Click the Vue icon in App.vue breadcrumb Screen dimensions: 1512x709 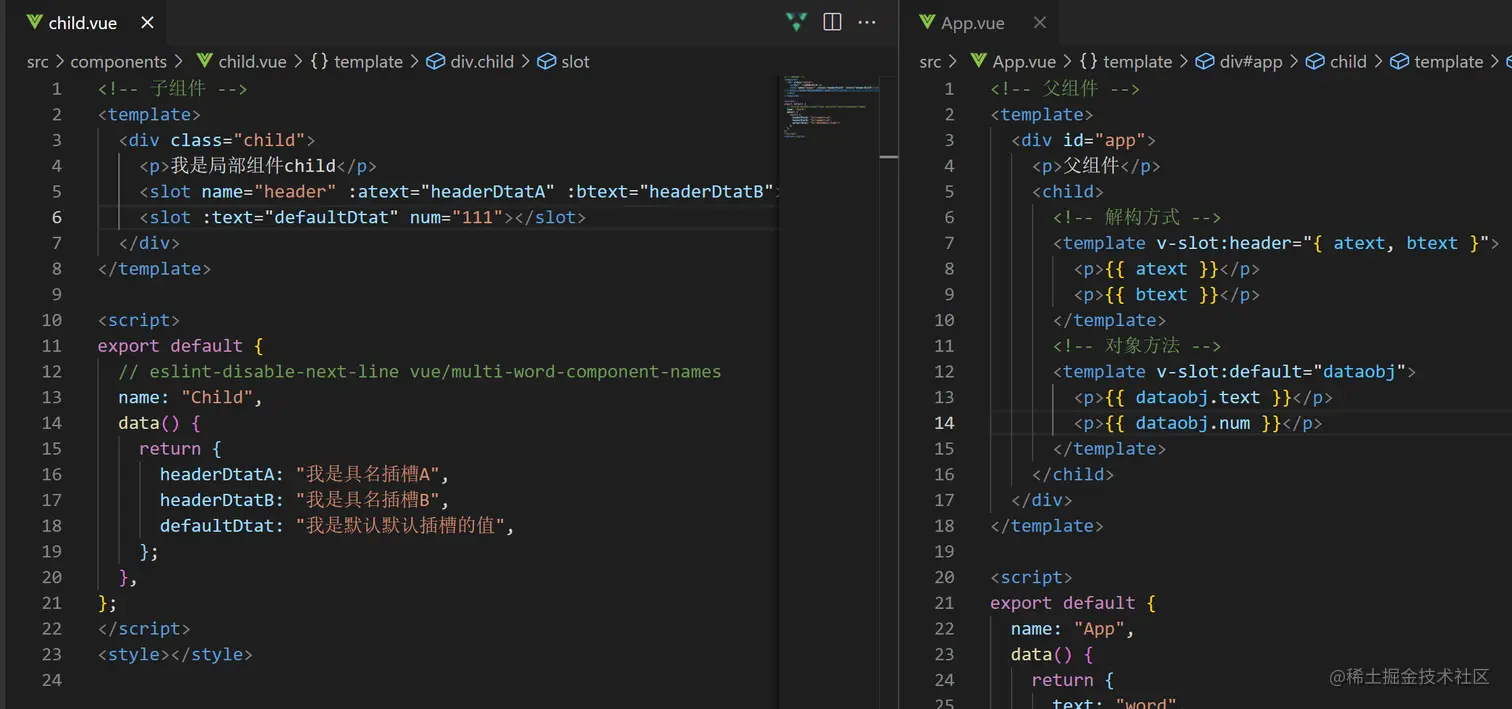(979, 62)
